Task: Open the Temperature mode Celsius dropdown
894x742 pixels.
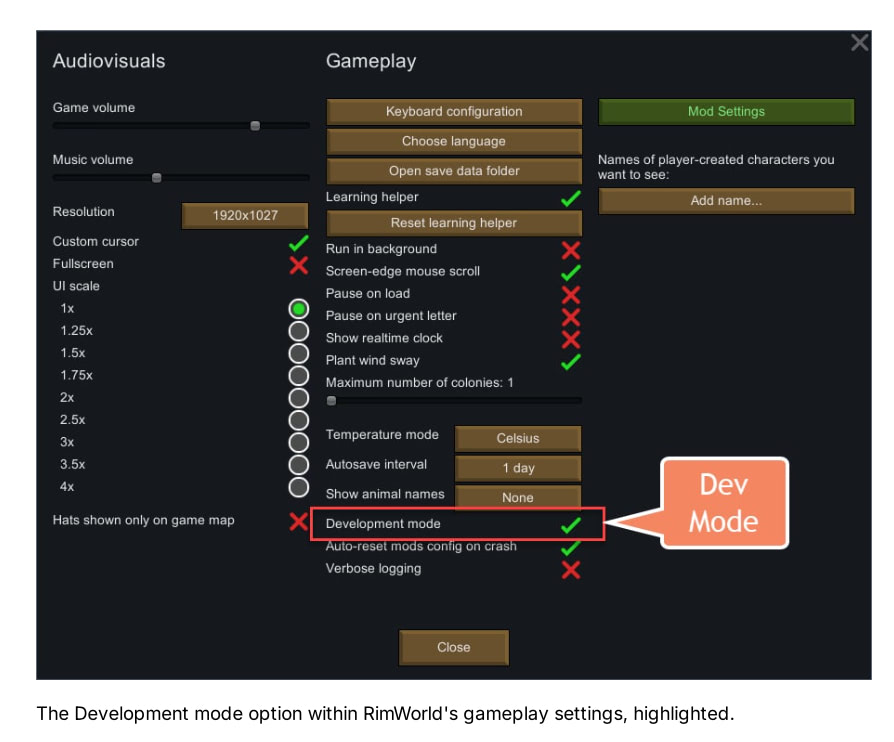Action: tap(518, 438)
